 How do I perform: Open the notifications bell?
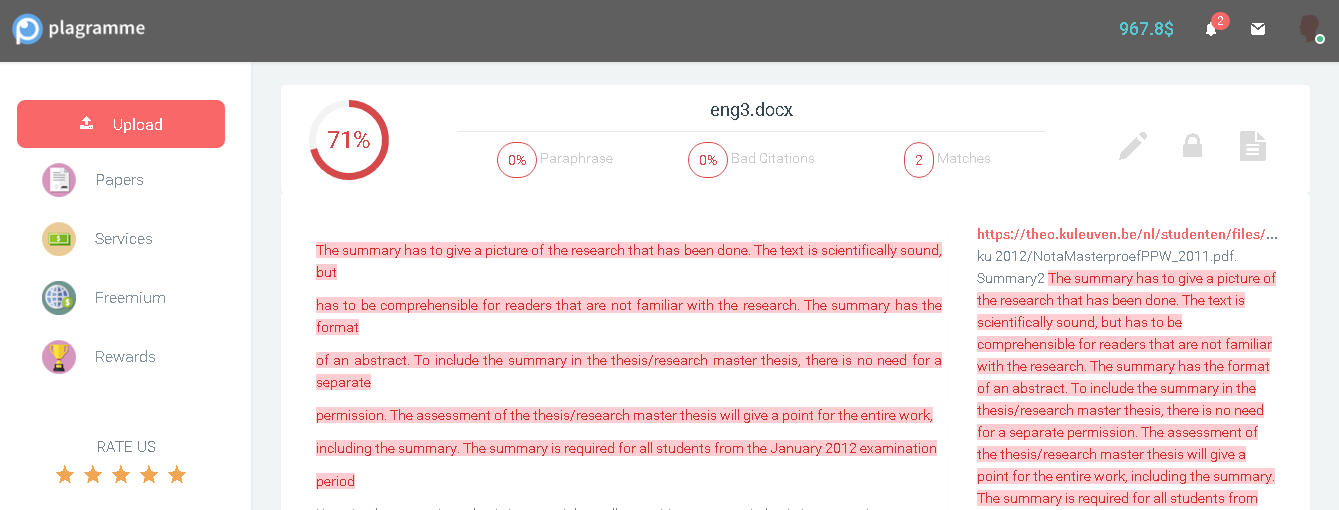[1211, 29]
